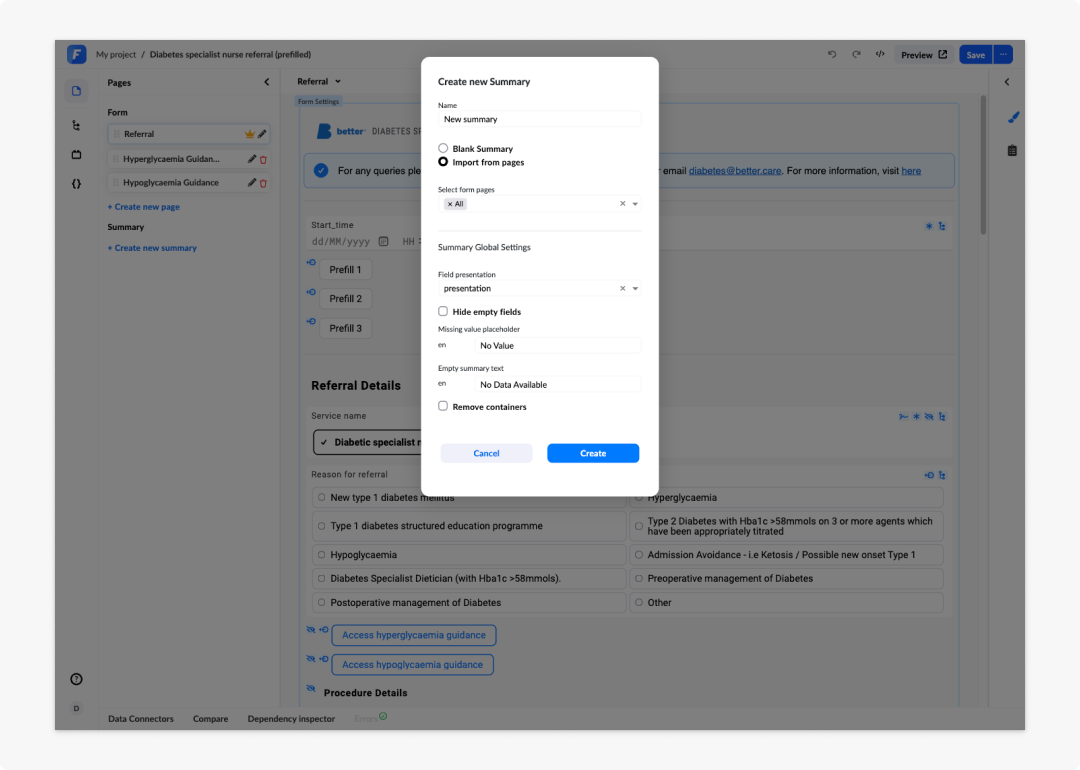This screenshot has height=770, width=1080.
Task: Open the Pages icon in the left sidebar
Action: [76, 91]
